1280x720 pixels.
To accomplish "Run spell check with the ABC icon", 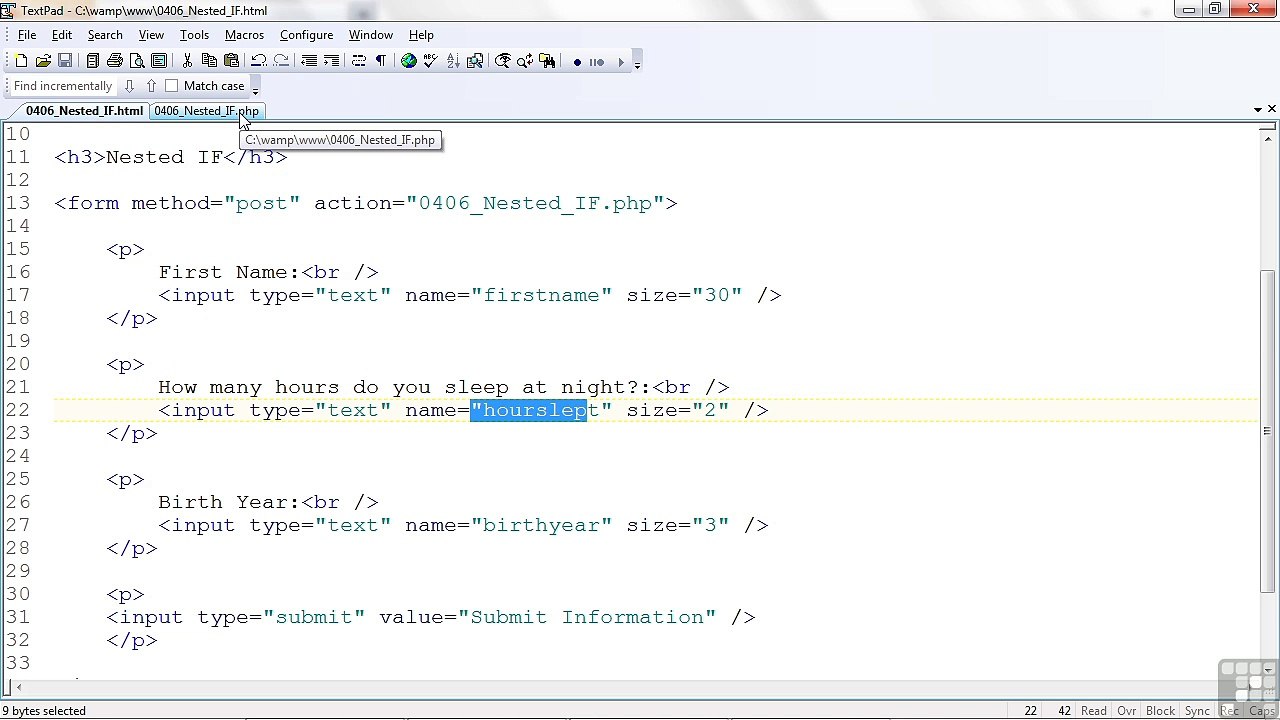I will [x=431, y=61].
